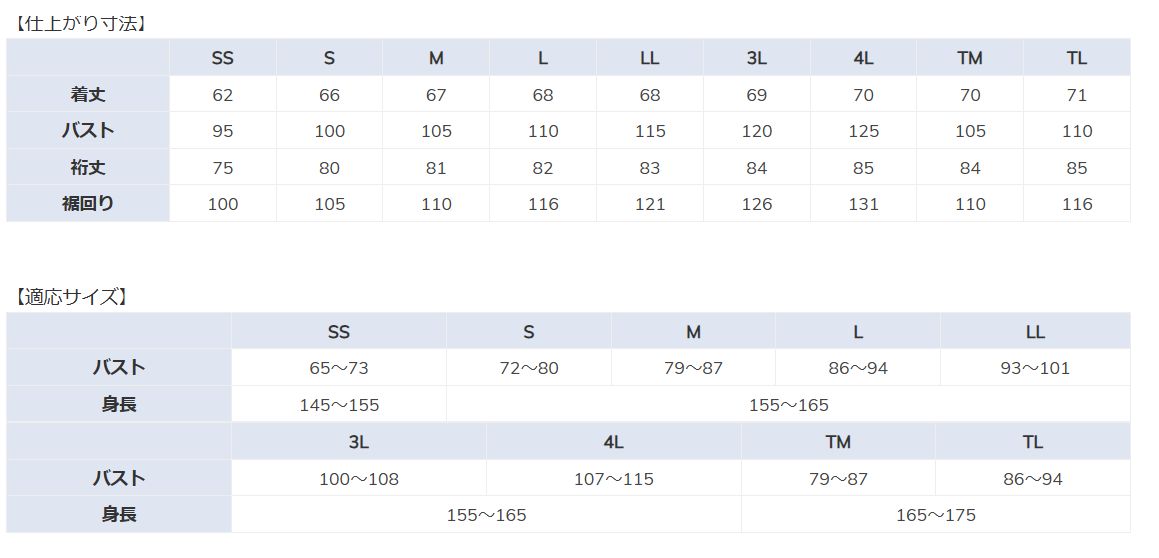Click the 着丈 row label

tap(88, 94)
